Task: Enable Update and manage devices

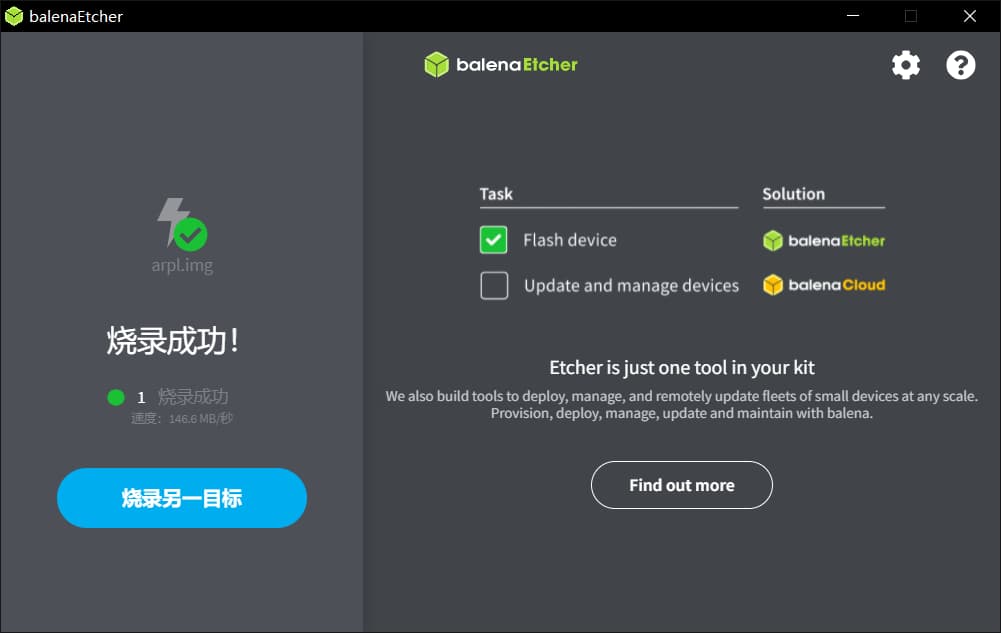Action: click(x=494, y=285)
